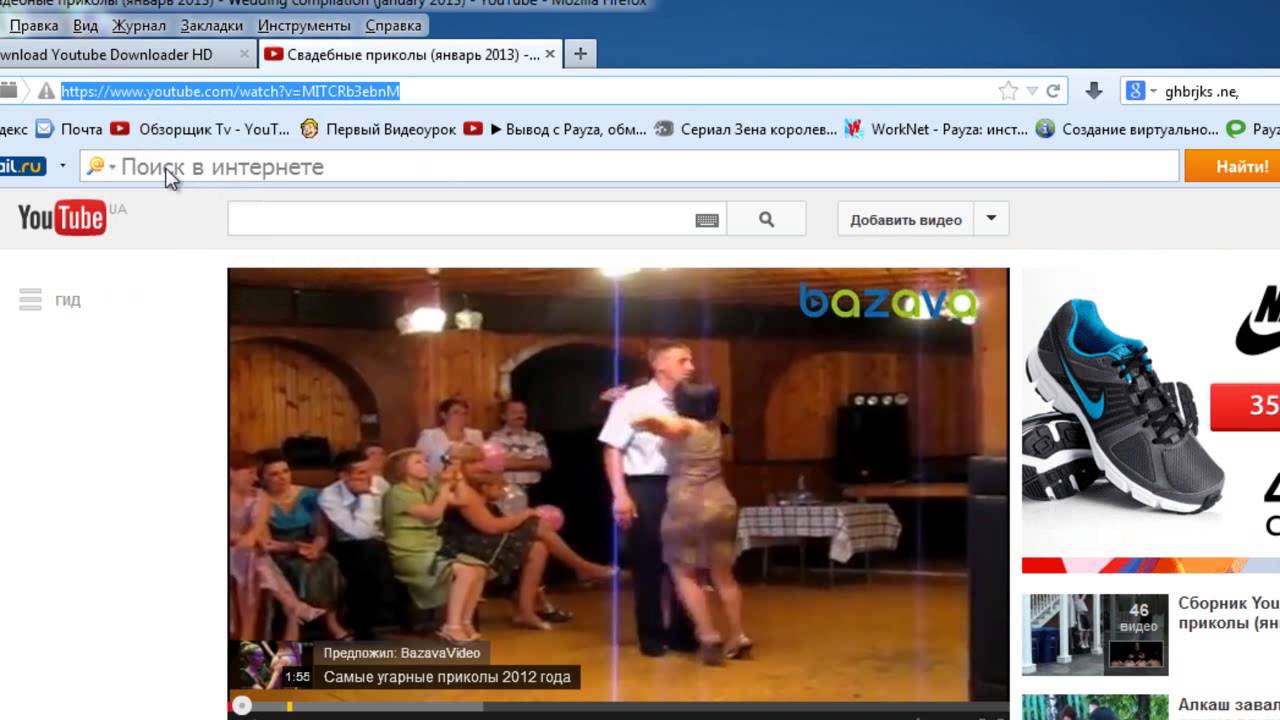Click the Найти! search button

[x=1232, y=166]
